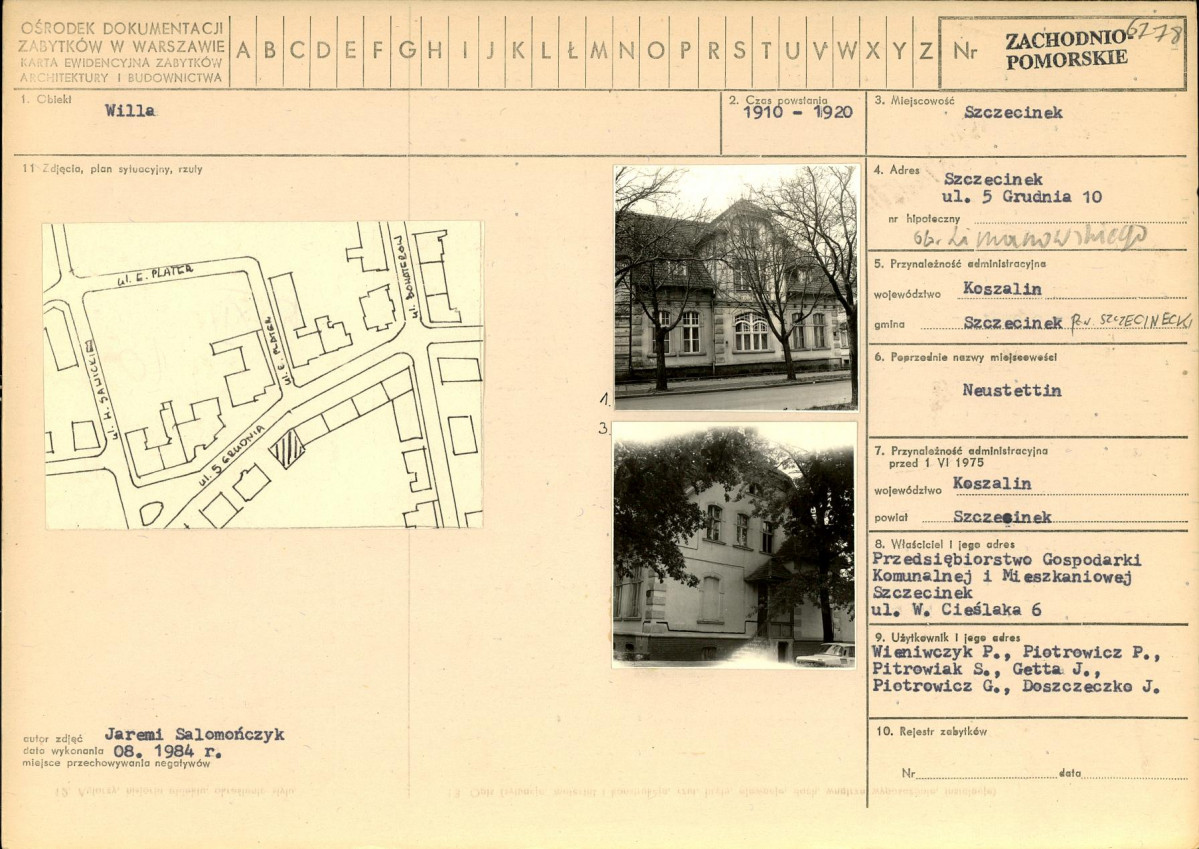Click the owner's address "ul. W. Cieślaka 6"
The height and width of the screenshot is (849, 1199).
click(956, 610)
